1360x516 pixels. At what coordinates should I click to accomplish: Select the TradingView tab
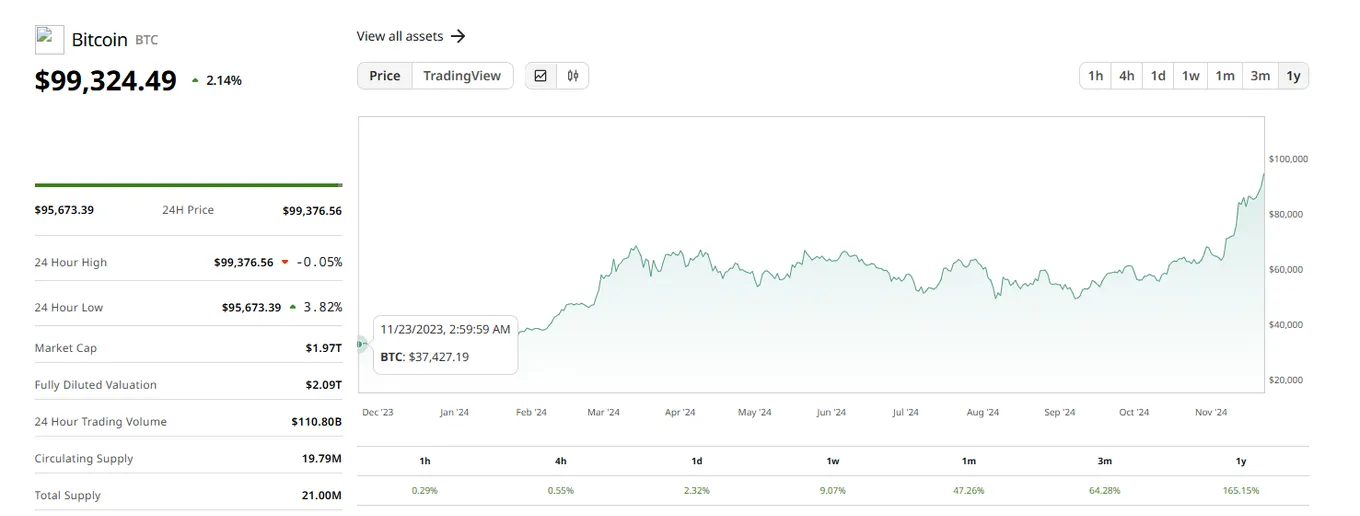click(x=462, y=76)
